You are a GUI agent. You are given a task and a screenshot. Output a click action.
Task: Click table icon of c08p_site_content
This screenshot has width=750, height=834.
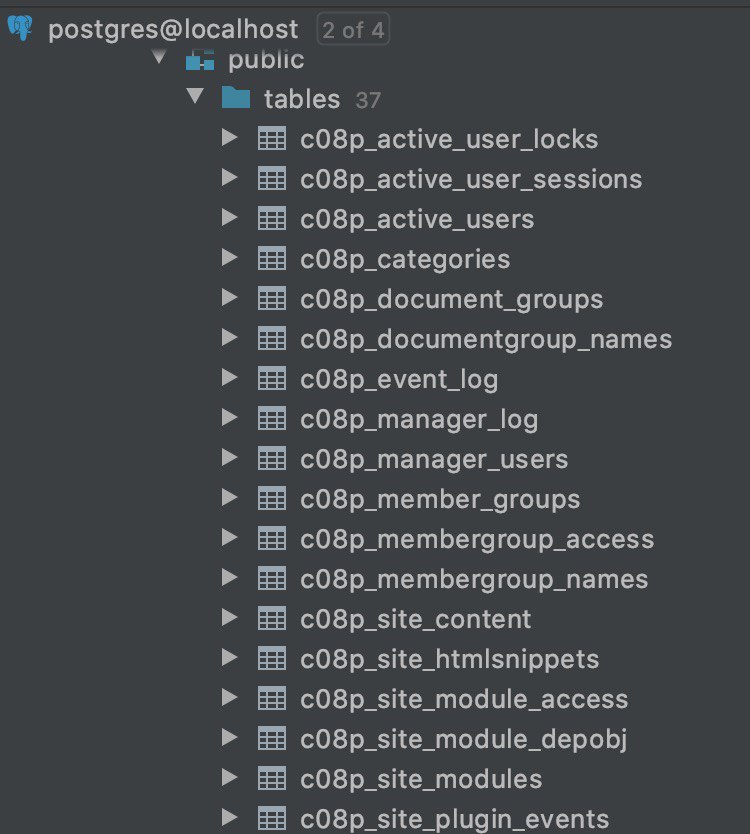click(x=272, y=618)
